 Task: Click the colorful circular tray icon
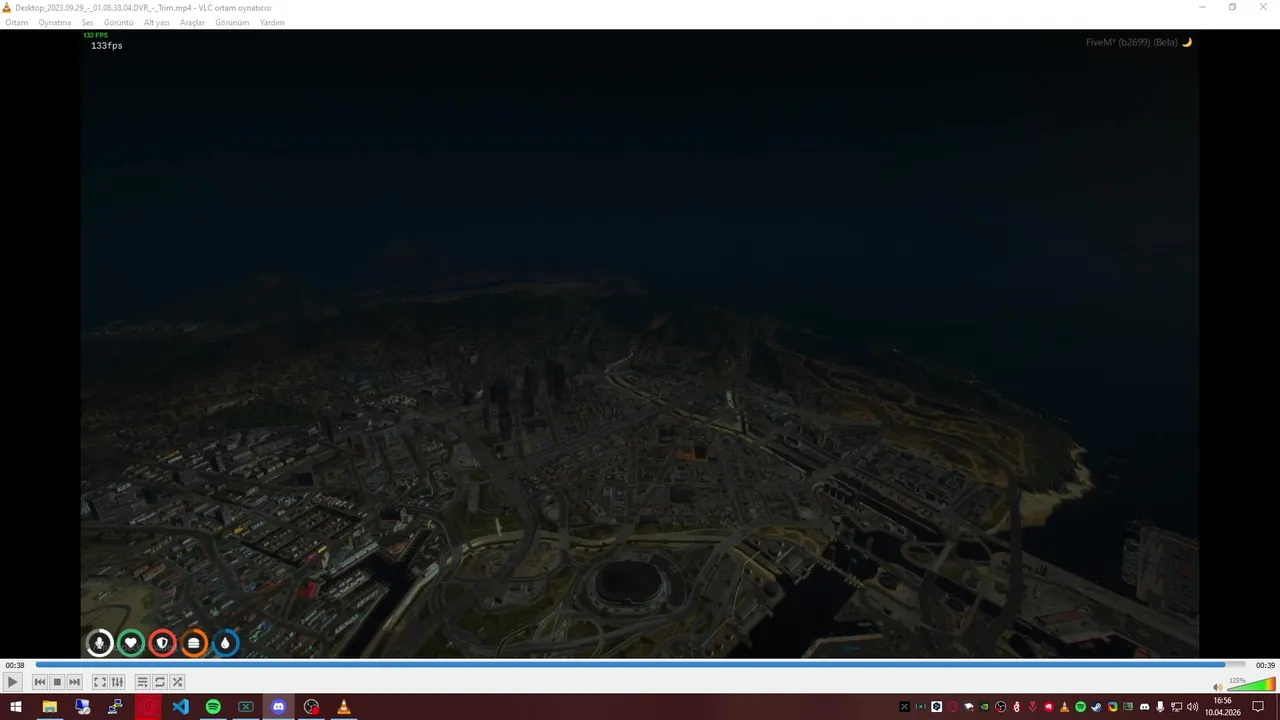pos(1112,707)
